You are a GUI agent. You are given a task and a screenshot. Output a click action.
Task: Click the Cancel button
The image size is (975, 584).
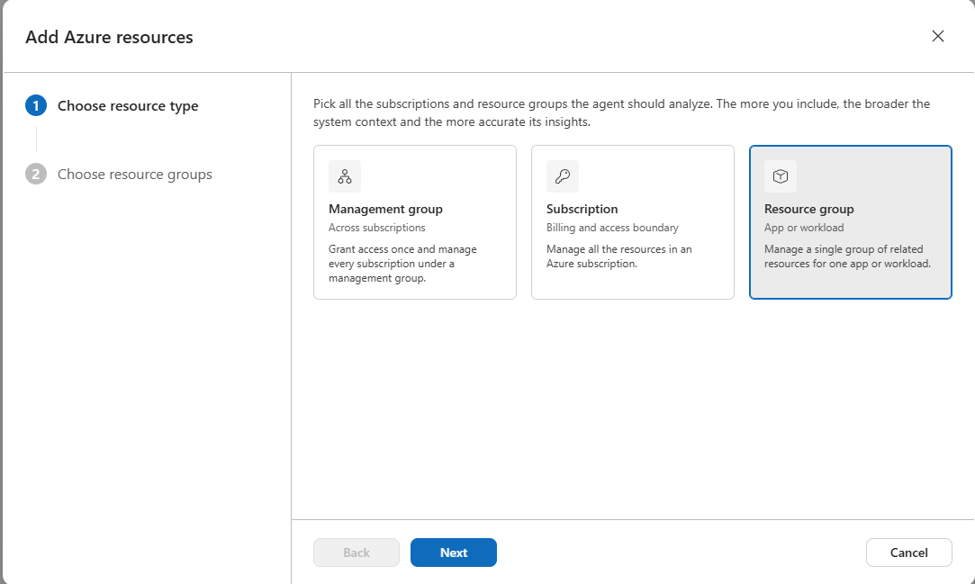(x=908, y=552)
